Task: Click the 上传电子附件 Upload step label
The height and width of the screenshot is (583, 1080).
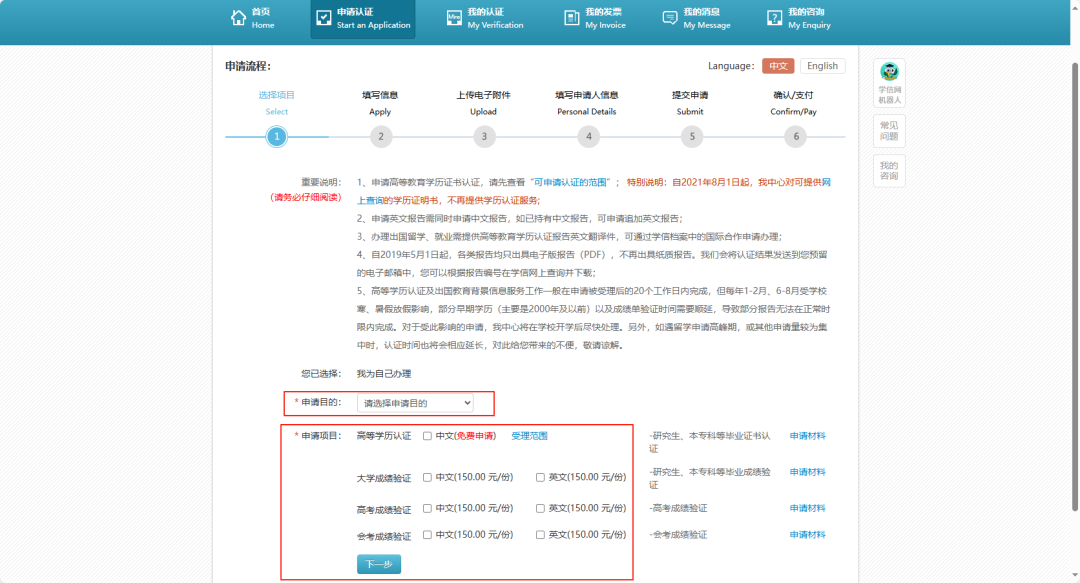Action: (484, 103)
